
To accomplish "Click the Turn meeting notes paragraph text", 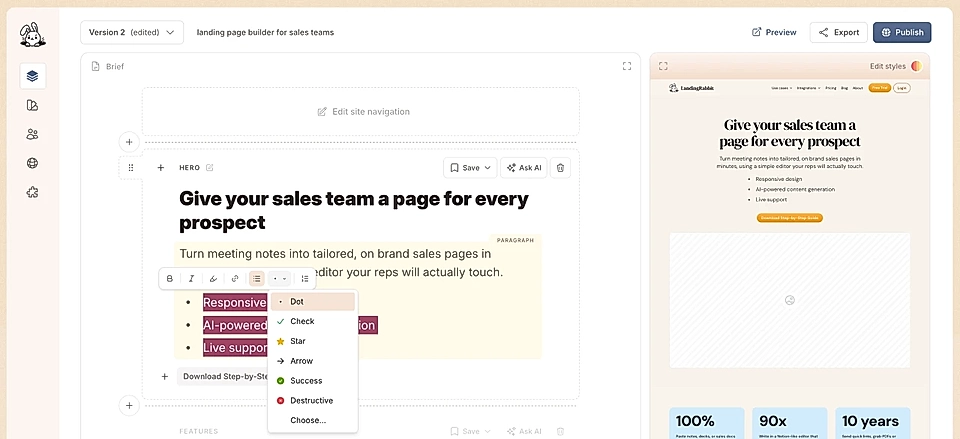I will tap(341, 263).
